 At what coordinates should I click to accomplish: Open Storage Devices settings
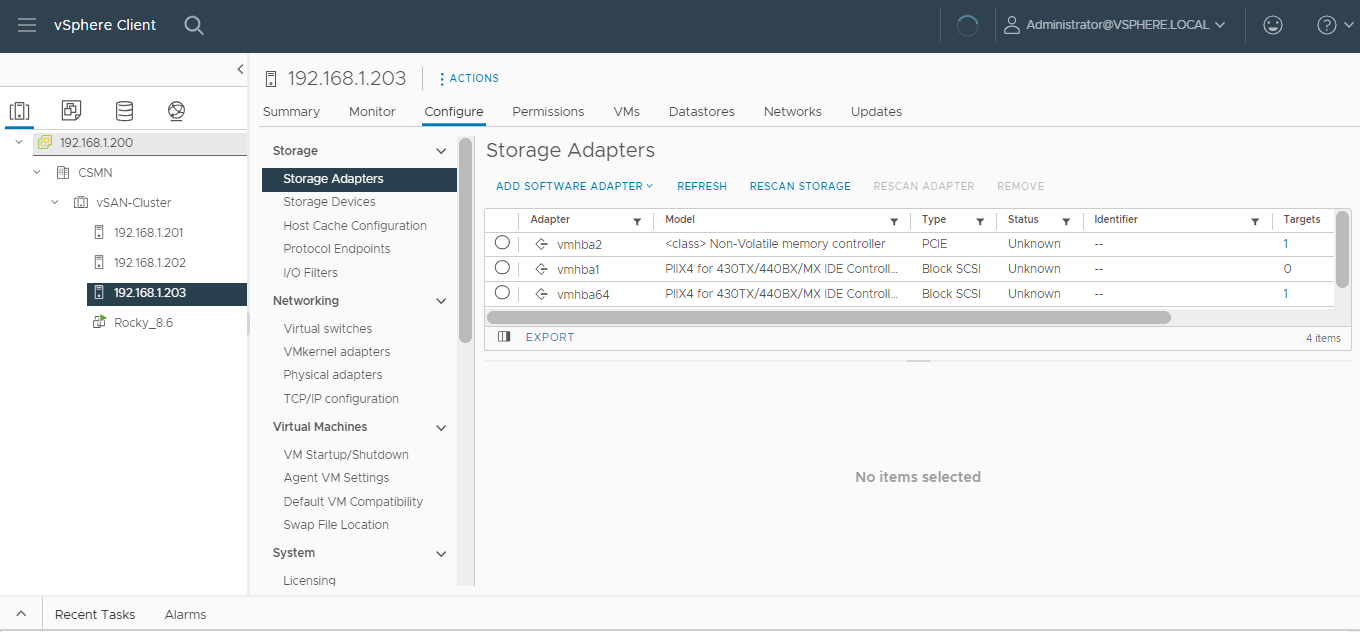[x=329, y=202]
